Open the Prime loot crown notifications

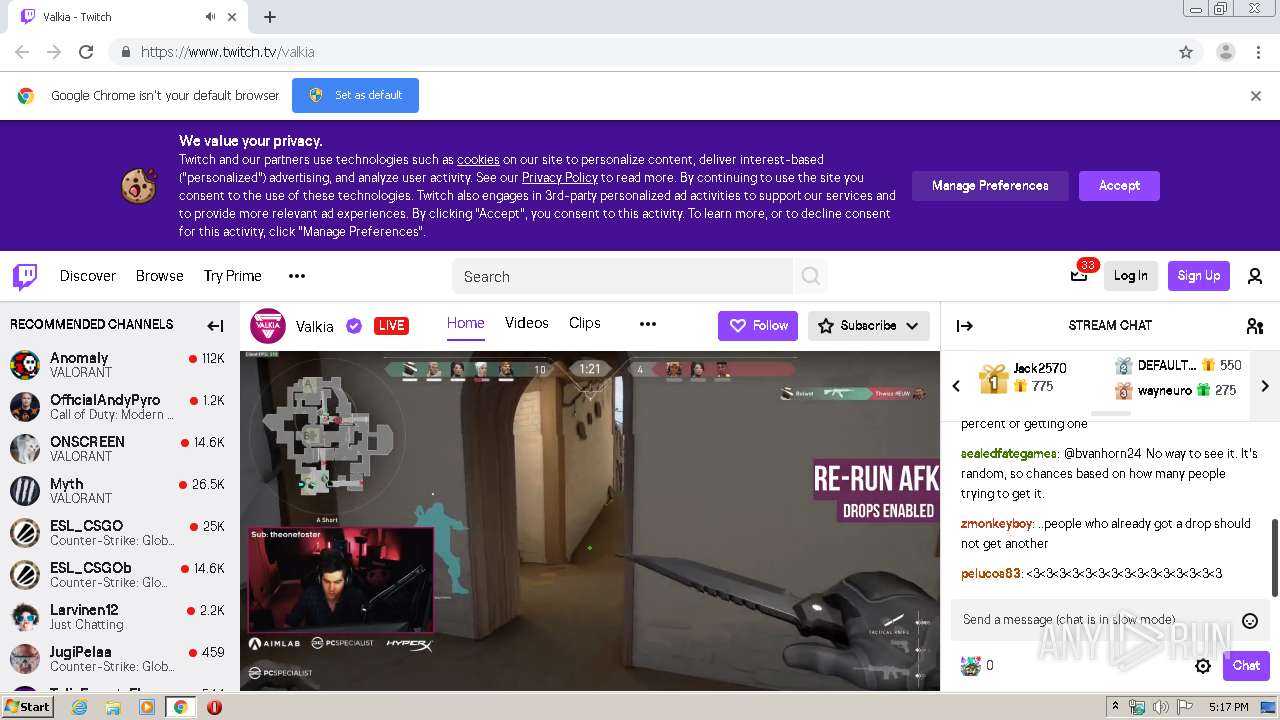(x=1079, y=276)
